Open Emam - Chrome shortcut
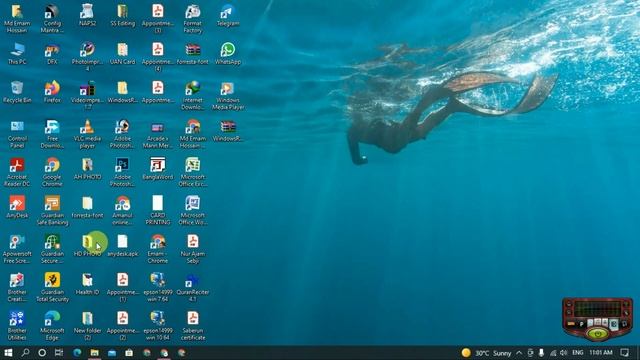Image resolution: width=640 pixels, height=360 pixels. [158, 249]
